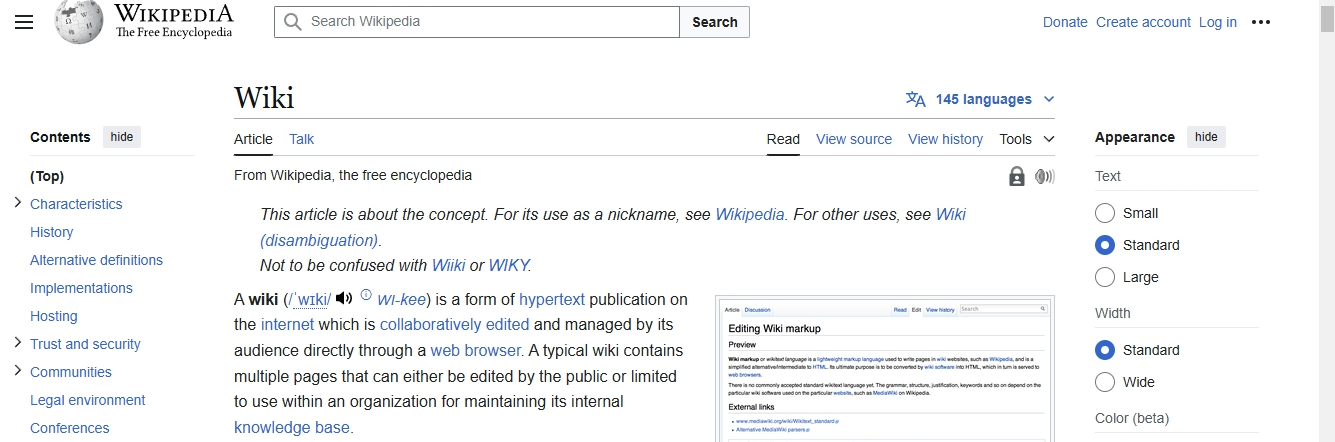Select the Read tab
This screenshot has height=442, width=1335.
[x=783, y=139]
